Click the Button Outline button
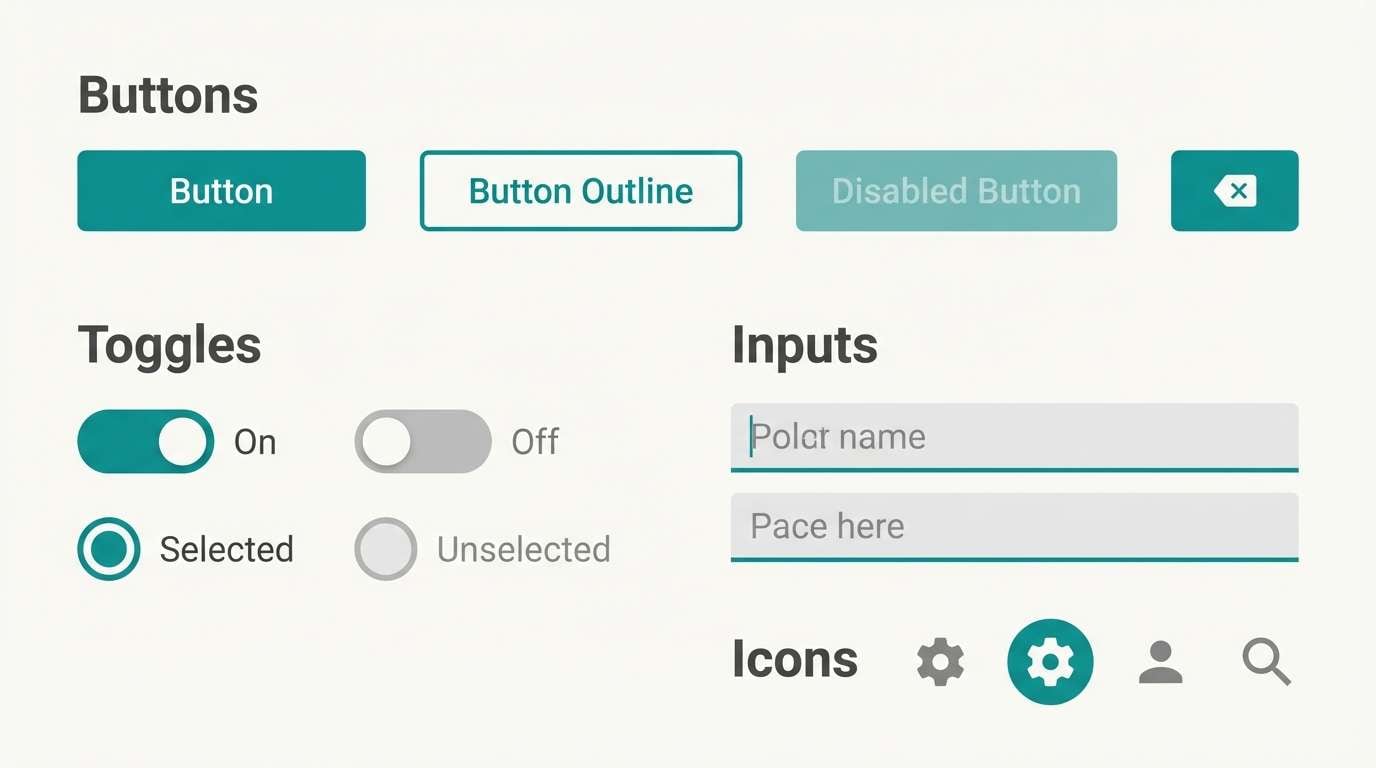Screen dimensions: 1376x768 pos(580,190)
